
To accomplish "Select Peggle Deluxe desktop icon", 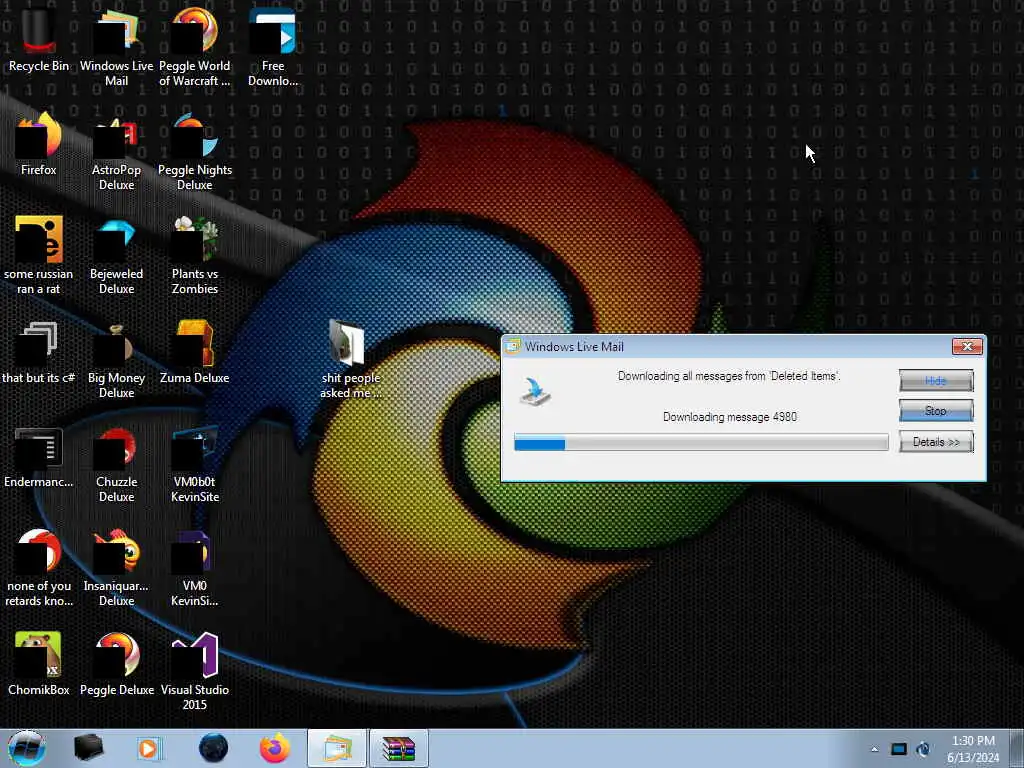I will coord(116,664).
